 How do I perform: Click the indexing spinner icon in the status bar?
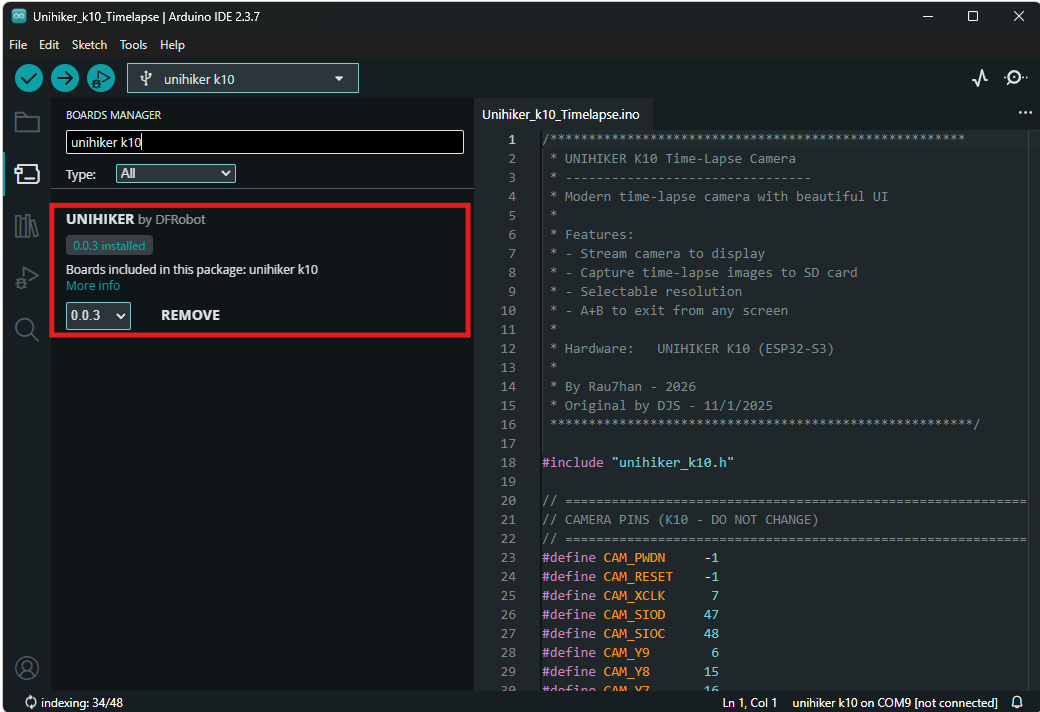coord(31,702)
